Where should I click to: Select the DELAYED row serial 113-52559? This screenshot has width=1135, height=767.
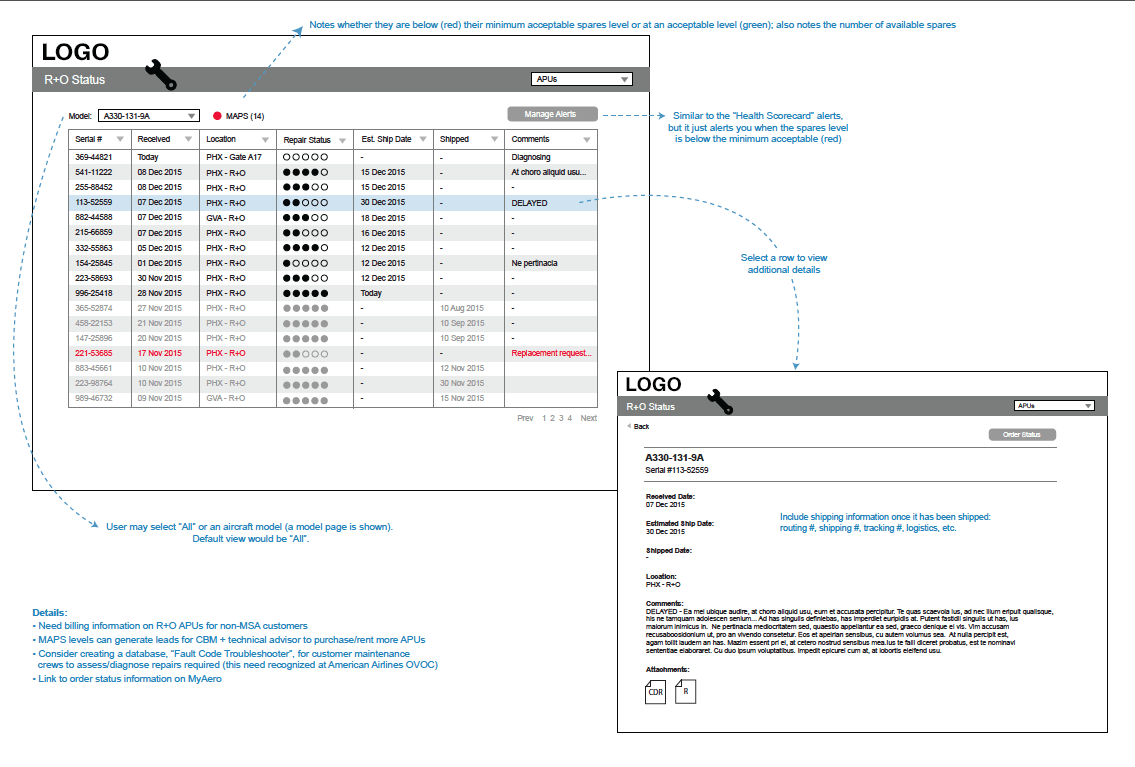click(x=98, y=203)
